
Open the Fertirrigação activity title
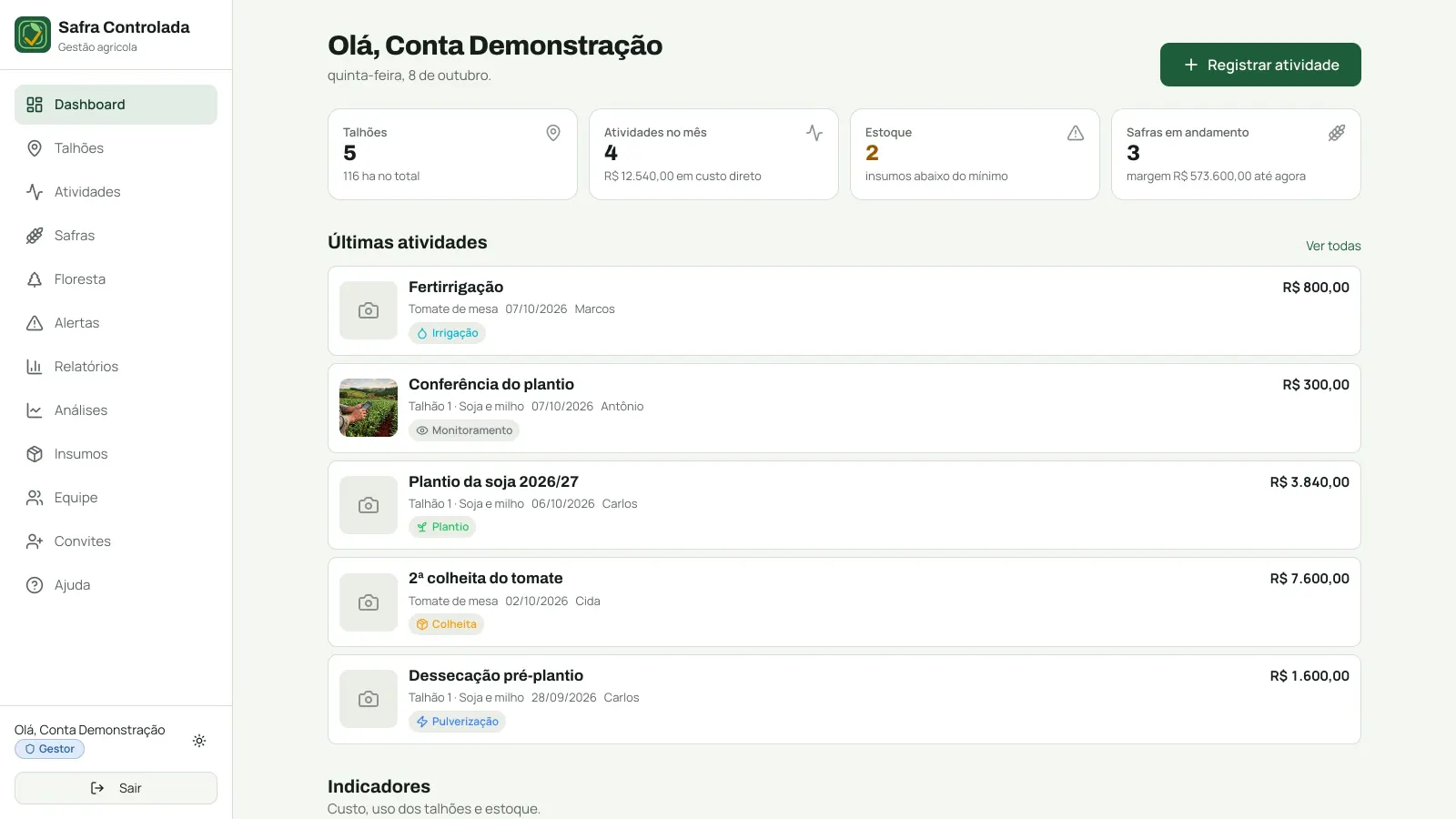click(456, 287)
